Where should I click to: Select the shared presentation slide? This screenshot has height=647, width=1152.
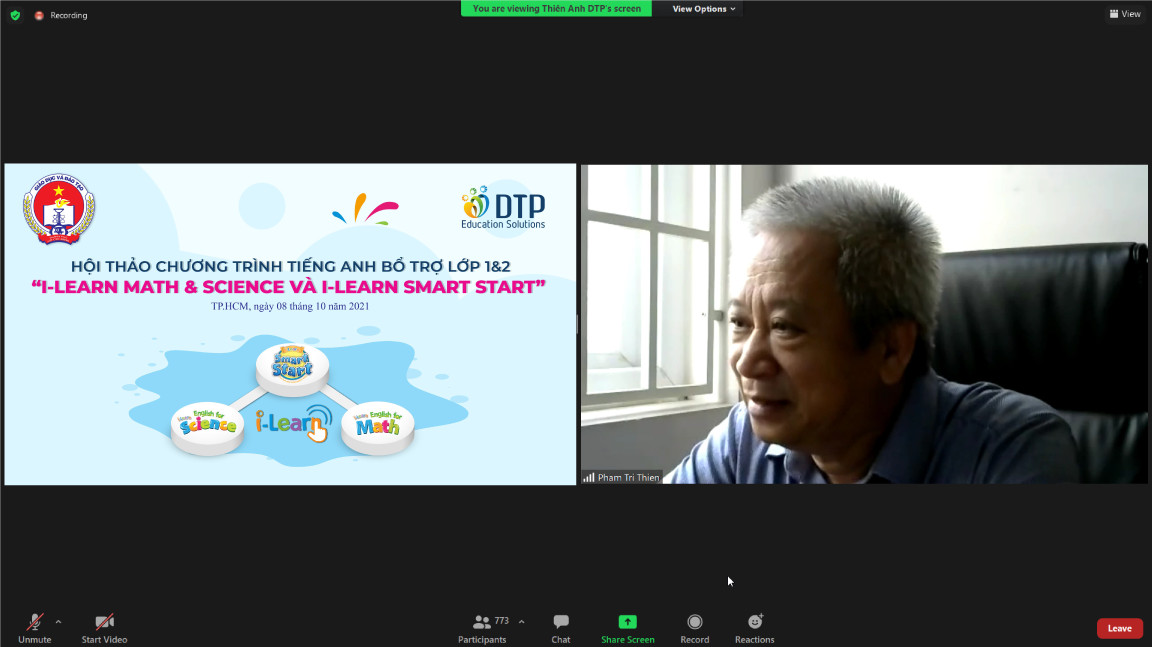[290, 324]
